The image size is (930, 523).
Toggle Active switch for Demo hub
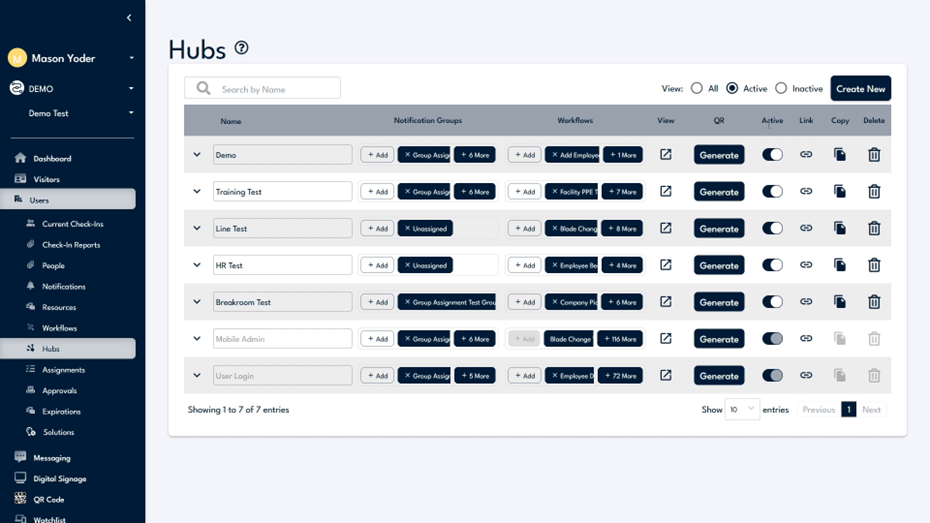[x=772, y=155]
